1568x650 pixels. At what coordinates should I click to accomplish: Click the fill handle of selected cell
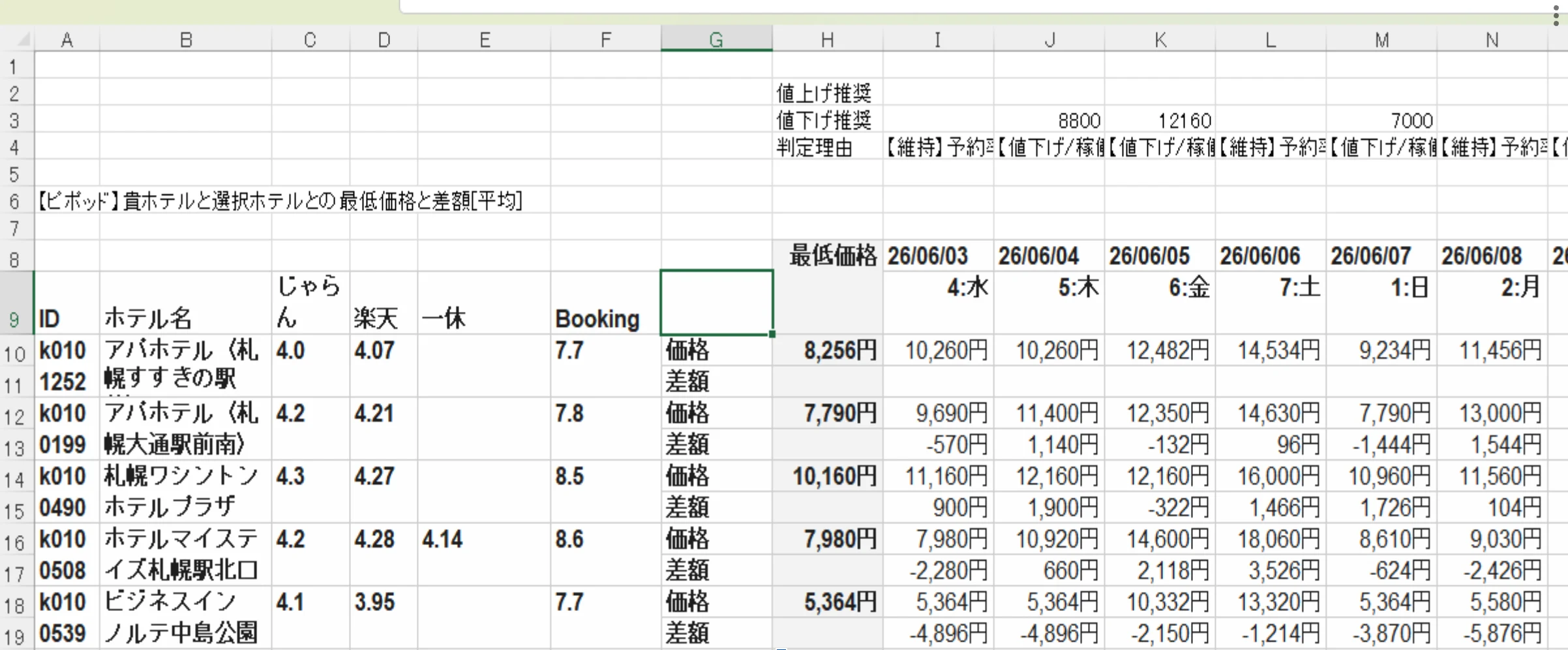point(772,334)
